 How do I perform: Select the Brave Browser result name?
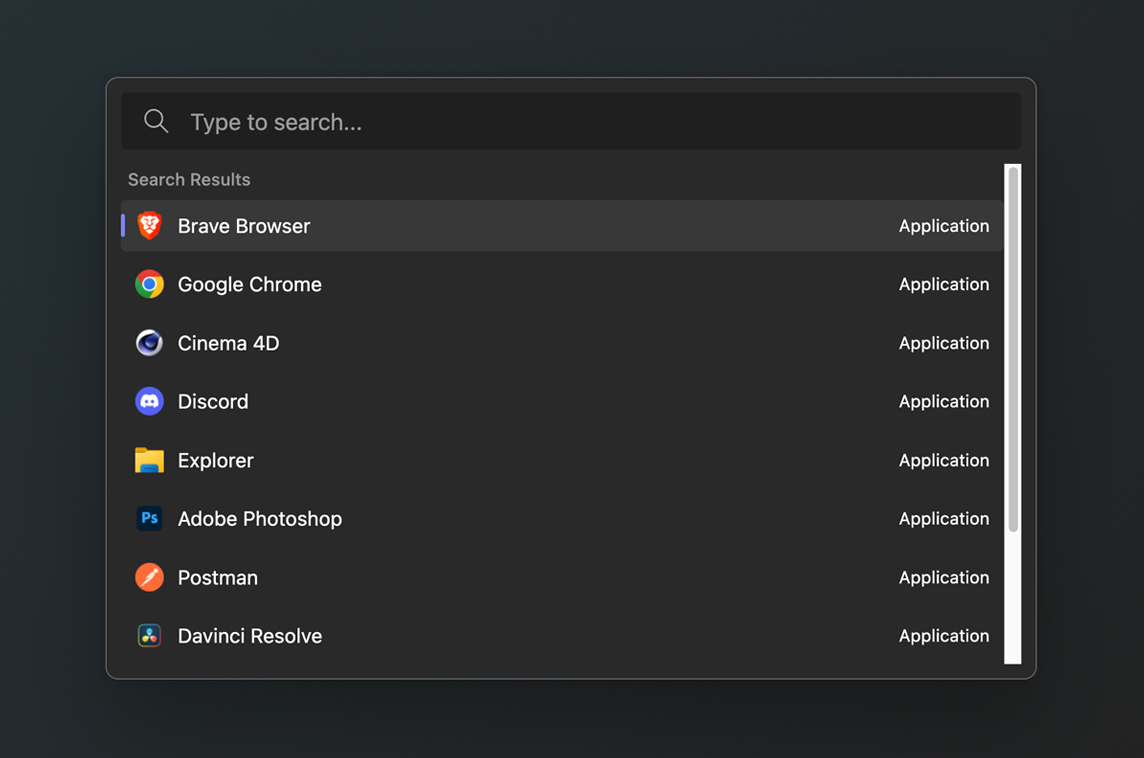[x=244, y=226]
